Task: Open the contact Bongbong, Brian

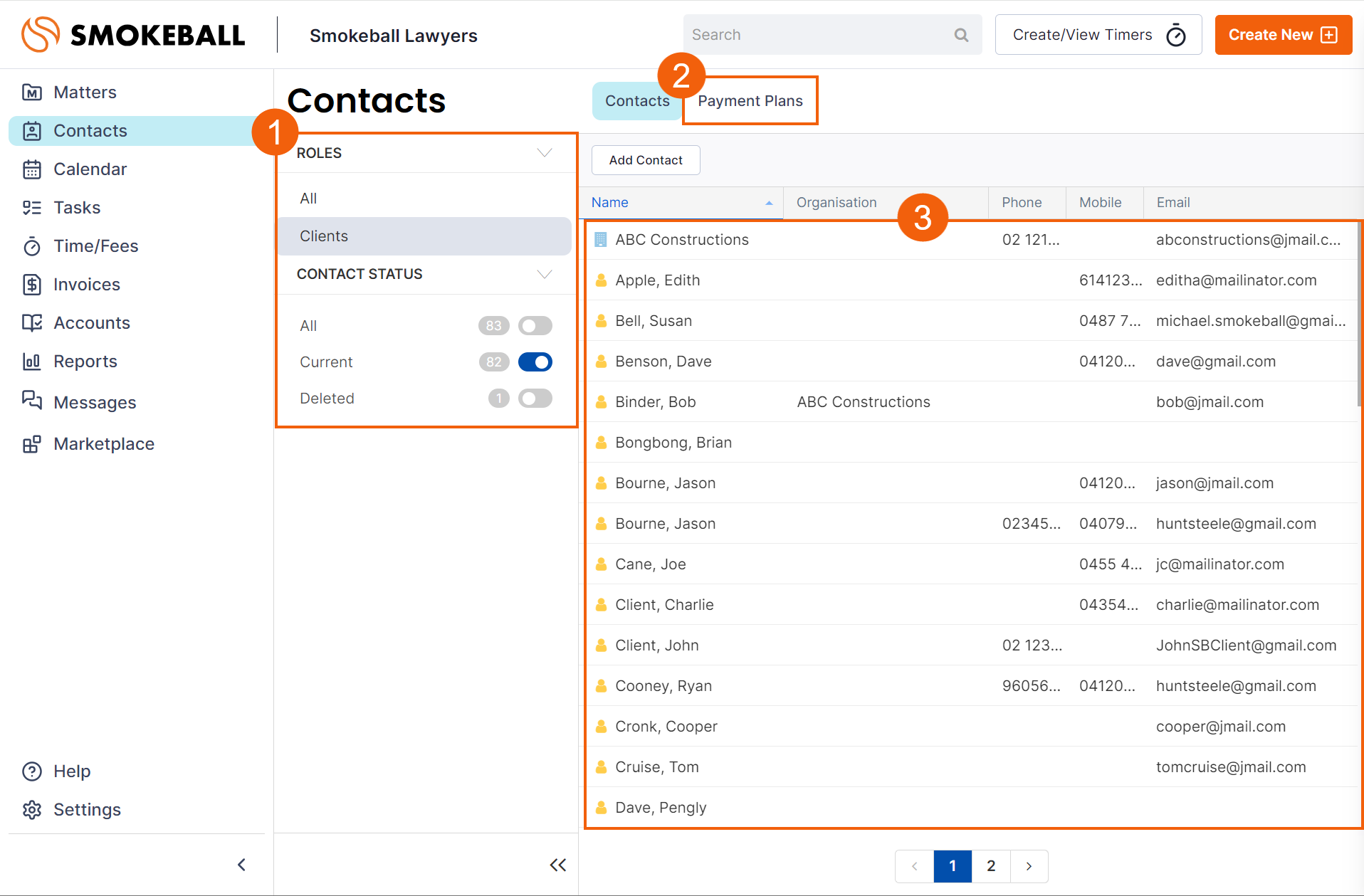Action: click(673, 443)
